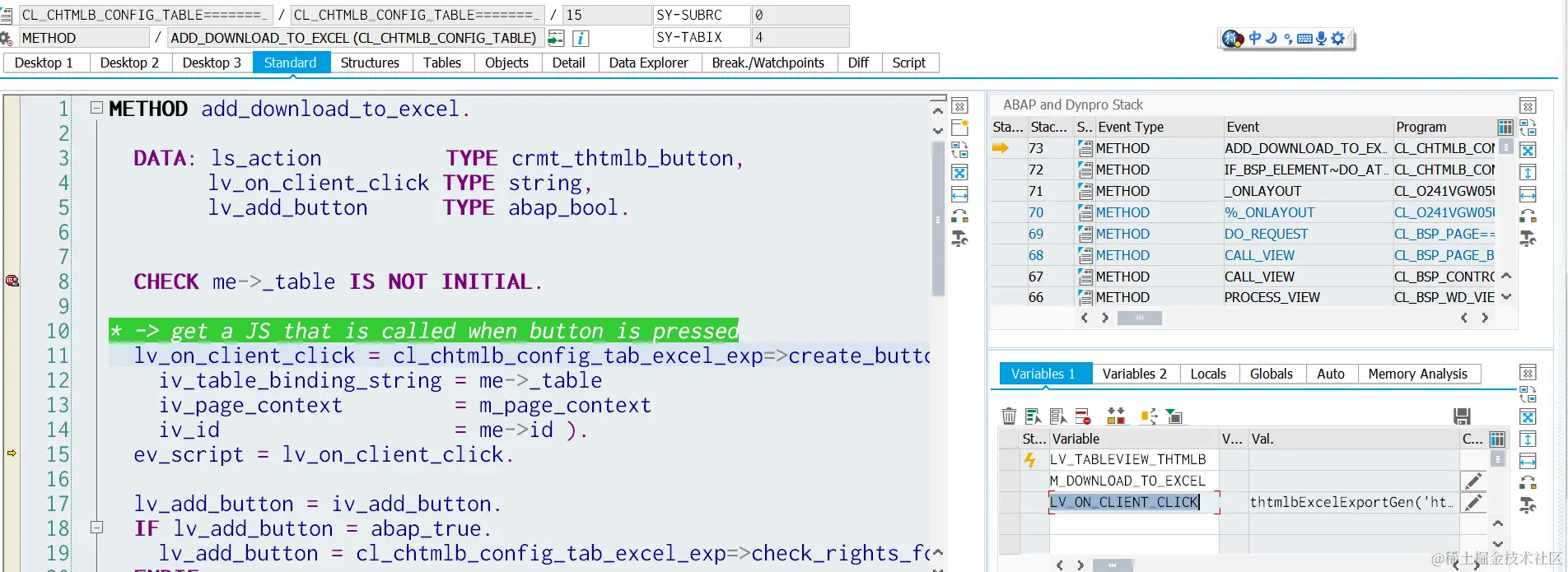This screenshot has width=1568, height=572.
Task: Click scroll-up arrow of source editor
Action: (938, 110)
